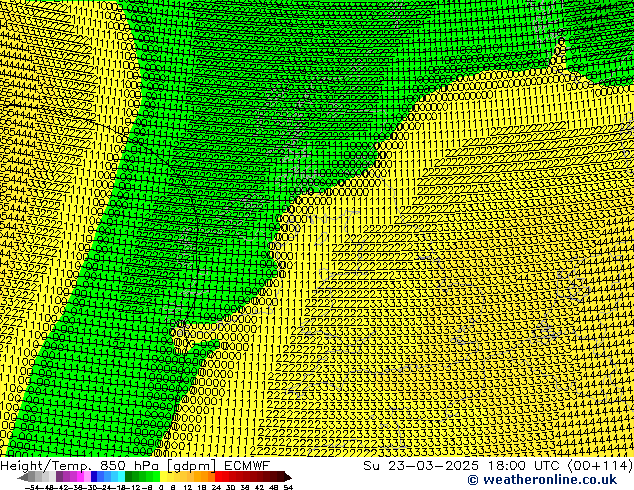This screenshot has width=634, height=490.
Task: Click the Height/Temp. 850 hPa ECMWF title
Action: [135, 466]
